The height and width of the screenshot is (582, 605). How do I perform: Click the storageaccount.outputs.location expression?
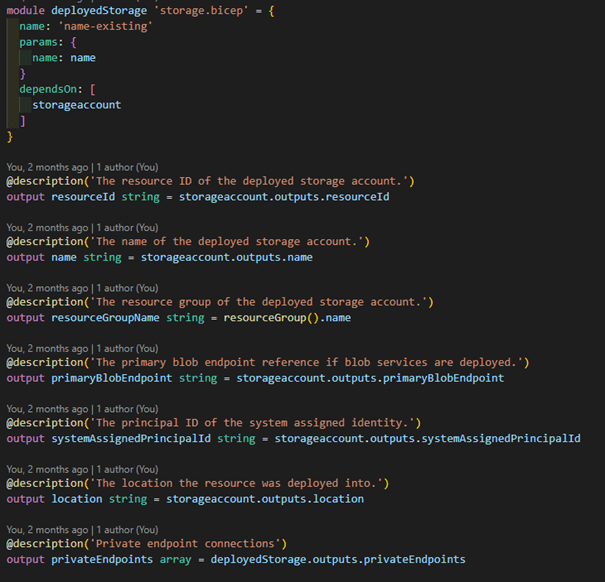click(264, 498)
